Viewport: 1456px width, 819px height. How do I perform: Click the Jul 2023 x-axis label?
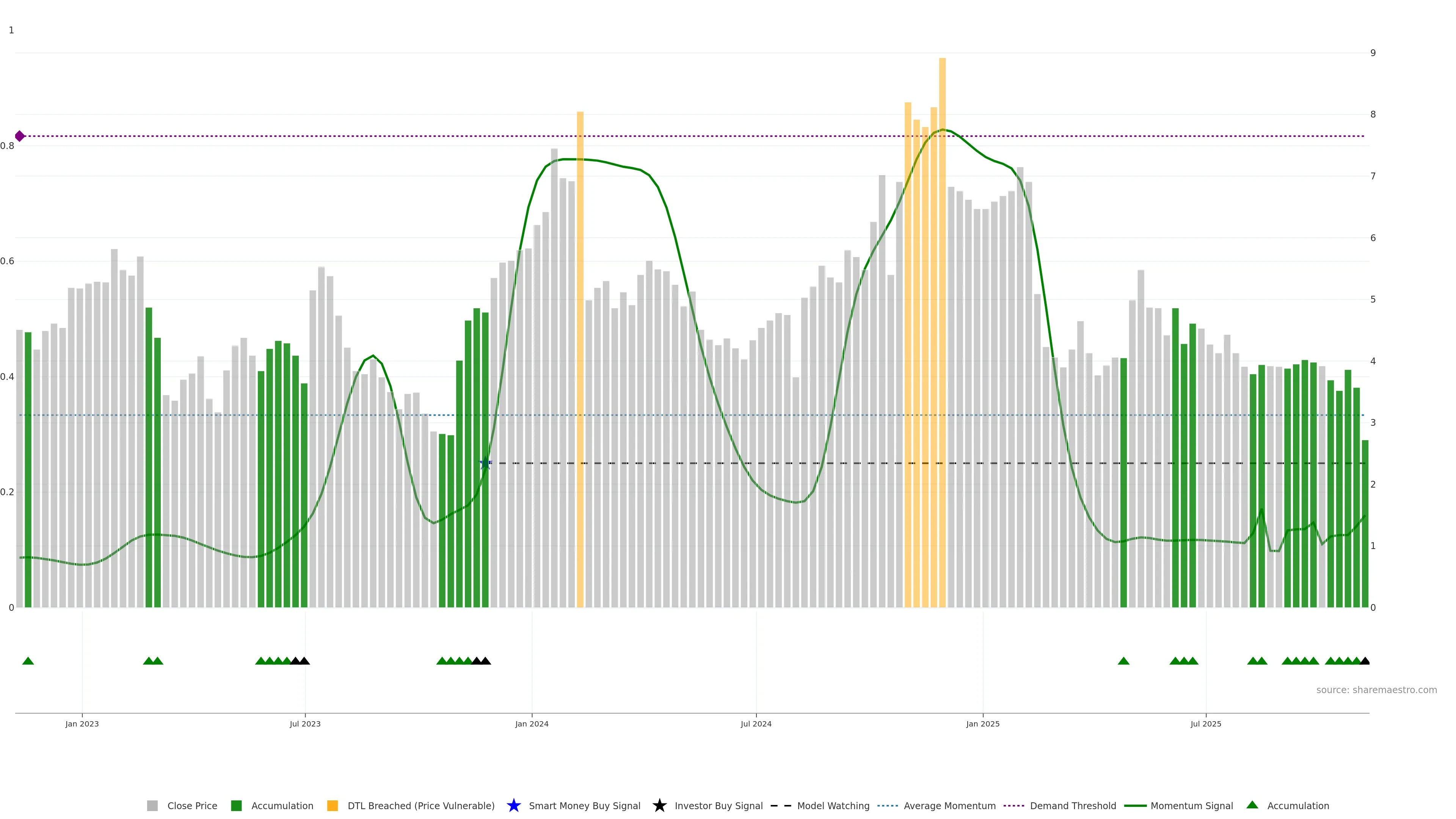click(305, 724)
